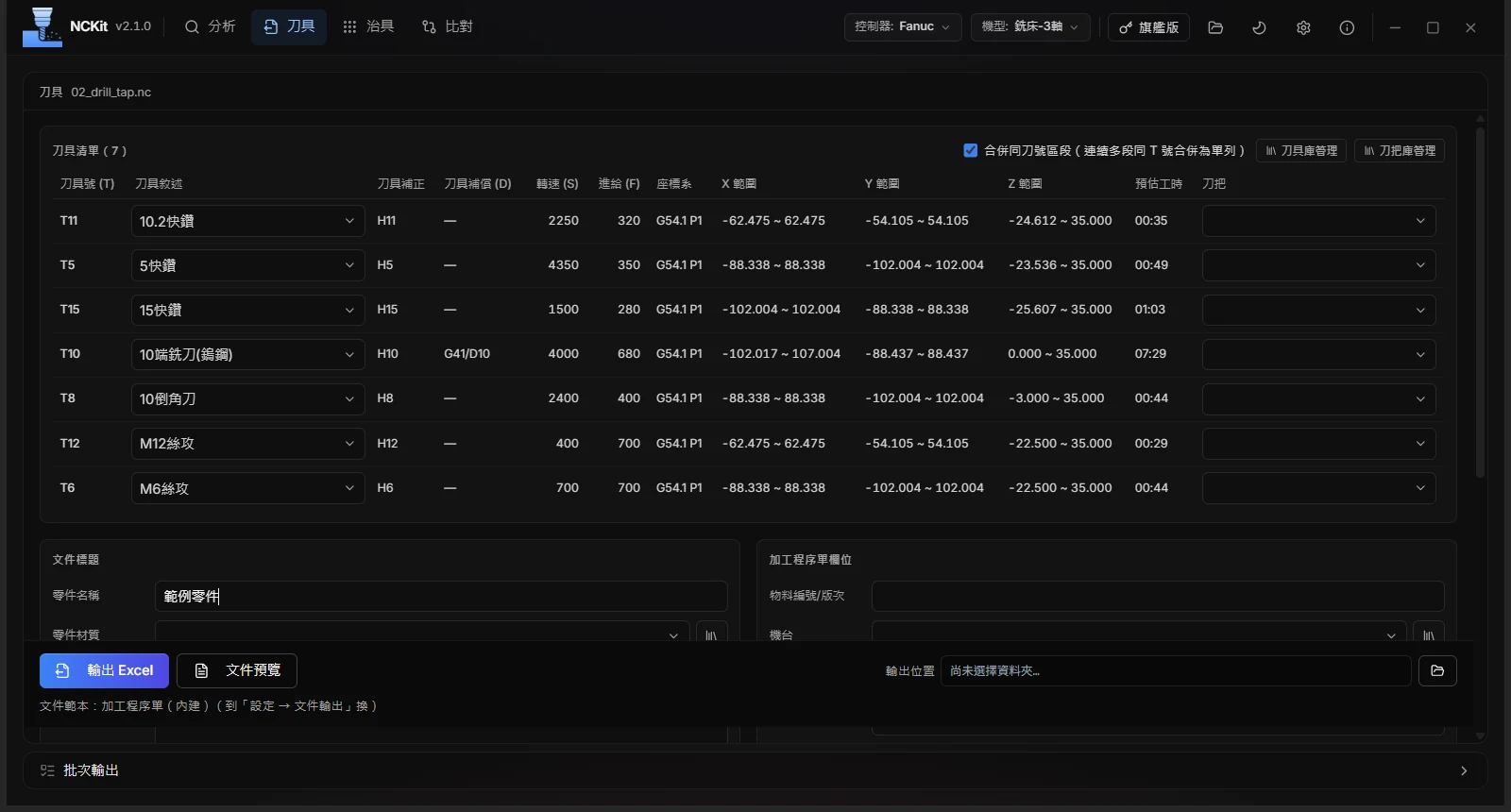Switch to the 比對 tab
The height and width of the screenshot is (812, 1511).
tap(447, 26)
